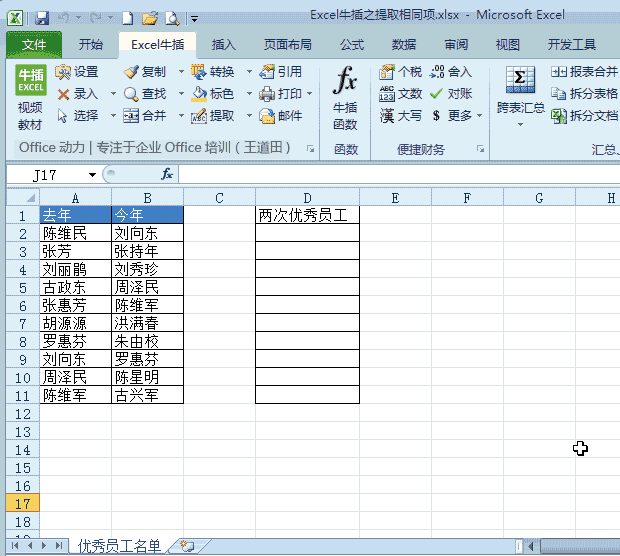Click the 引用 reference tool
Image resolution: width=620 pixels, height=556 pixels.
click(x=280, y=72)
